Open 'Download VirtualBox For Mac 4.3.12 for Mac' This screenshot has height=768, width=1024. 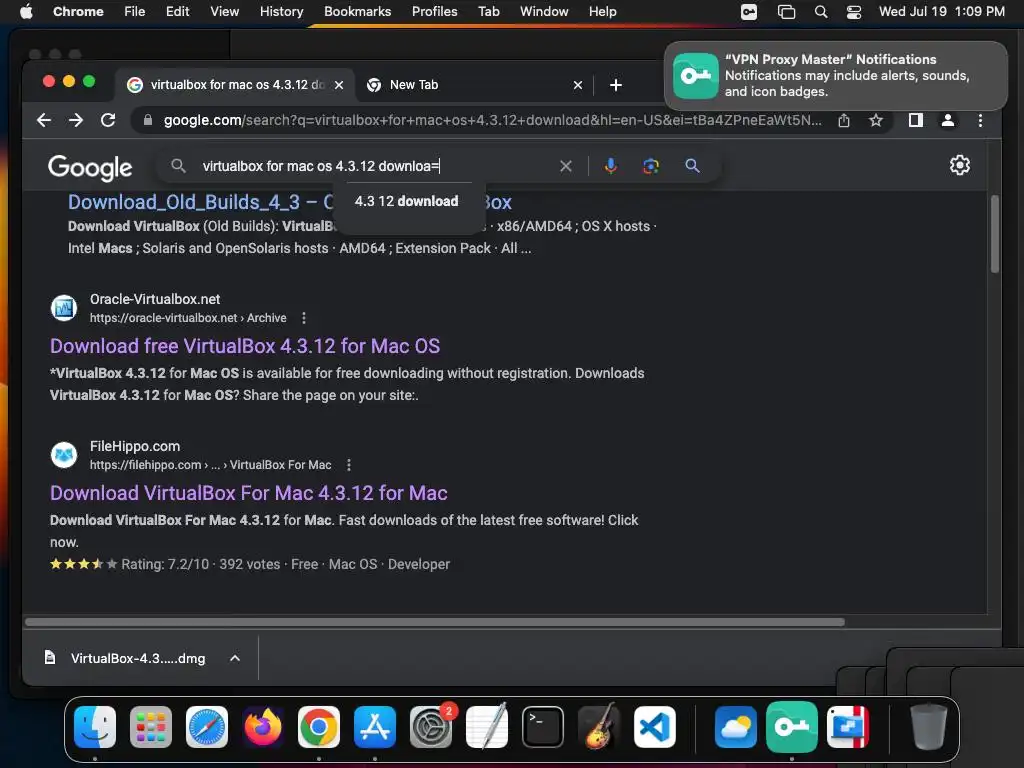pyautogui.click(x=249, y=493)
